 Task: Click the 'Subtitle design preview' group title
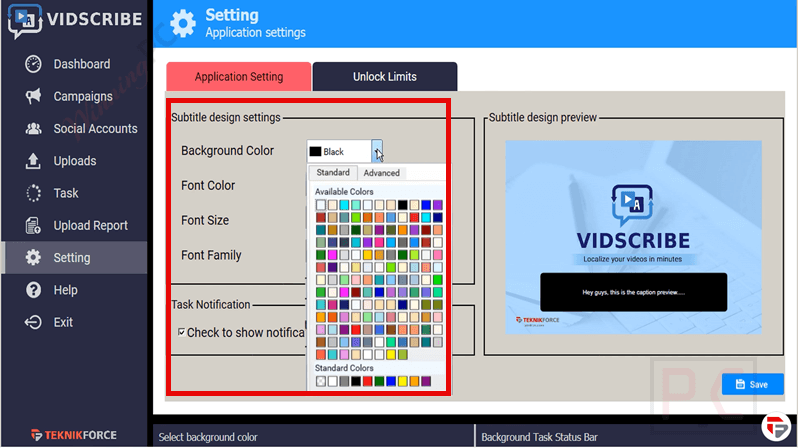[543, 118]
